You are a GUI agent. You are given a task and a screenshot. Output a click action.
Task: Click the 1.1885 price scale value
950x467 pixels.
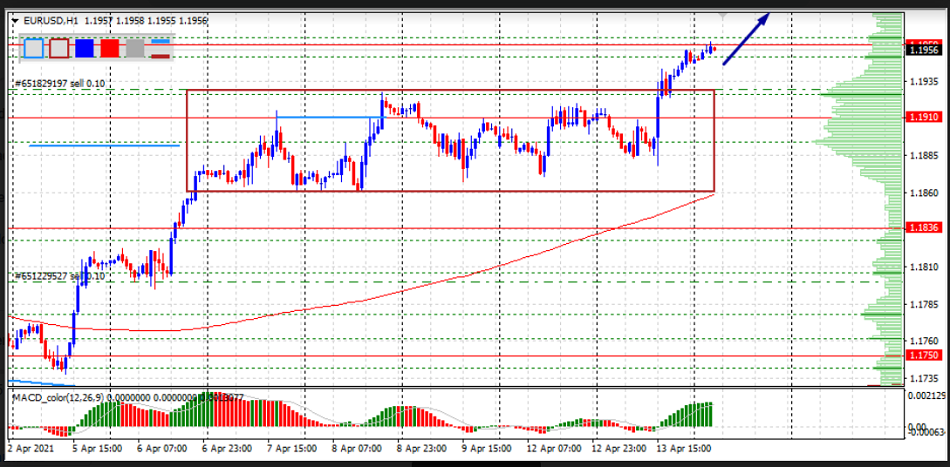pos(923,156)
